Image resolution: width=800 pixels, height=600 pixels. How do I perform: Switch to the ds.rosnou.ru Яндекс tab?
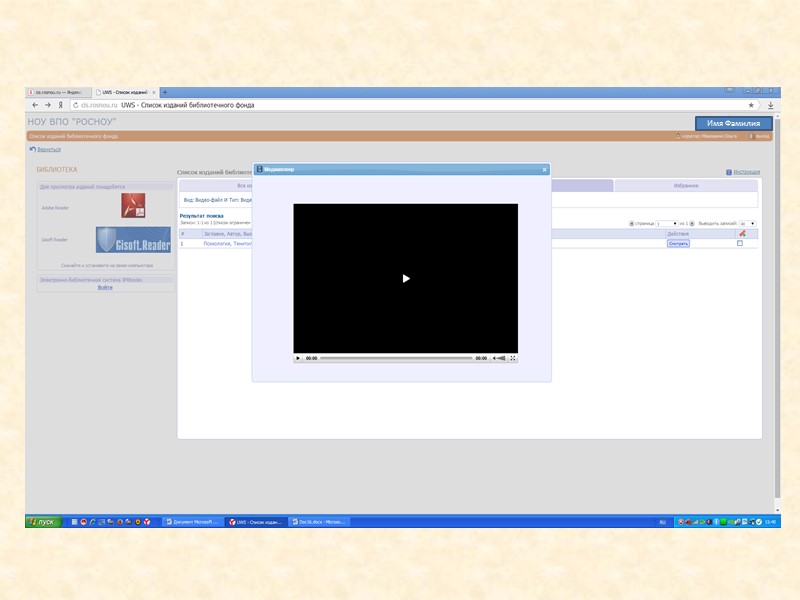[x=58, y=92]
